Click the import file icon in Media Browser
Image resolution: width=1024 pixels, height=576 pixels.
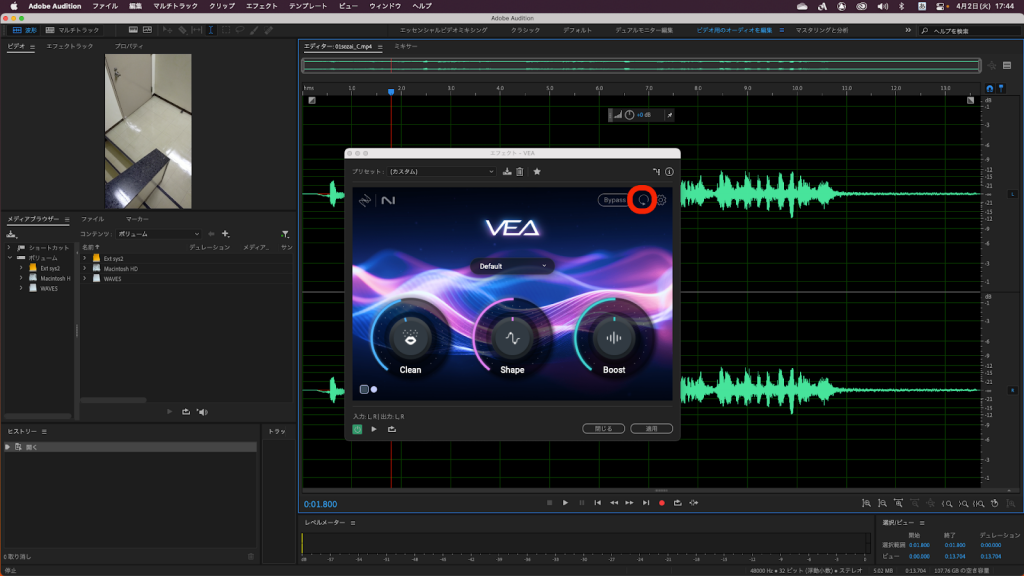coord(11,234)
